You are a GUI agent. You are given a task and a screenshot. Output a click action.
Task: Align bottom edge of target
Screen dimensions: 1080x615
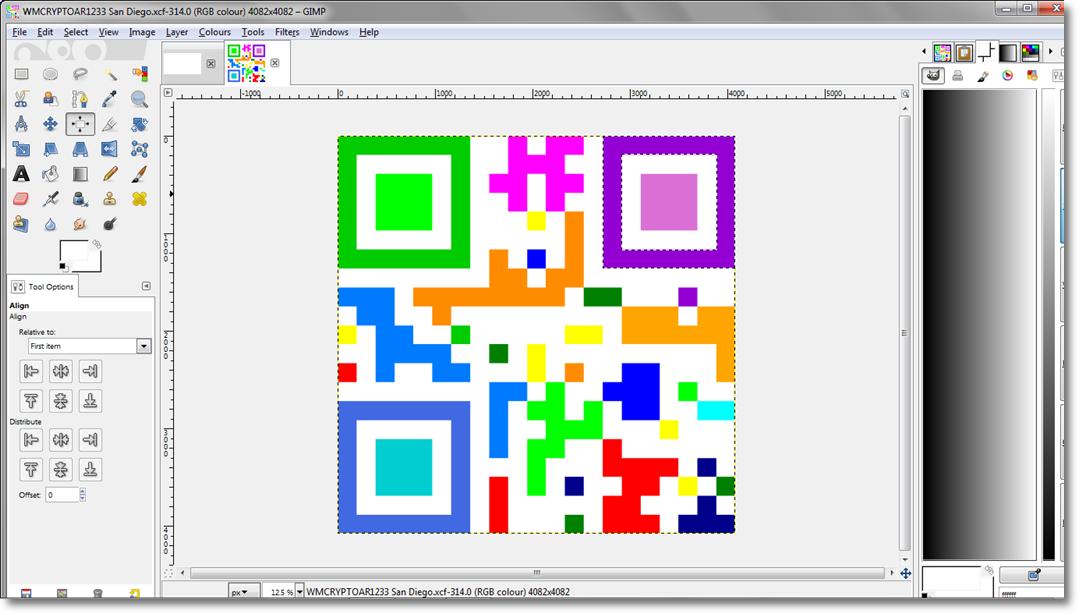click(90, 401)
